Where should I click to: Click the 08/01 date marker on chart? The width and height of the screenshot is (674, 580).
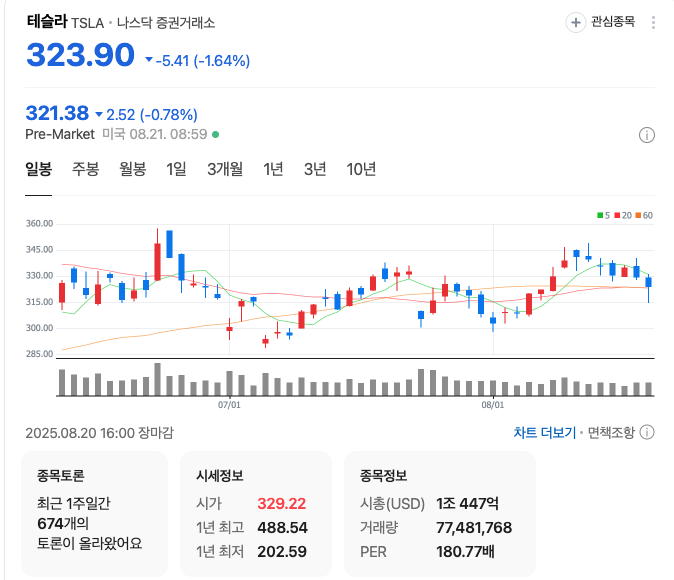pos(493,405)
